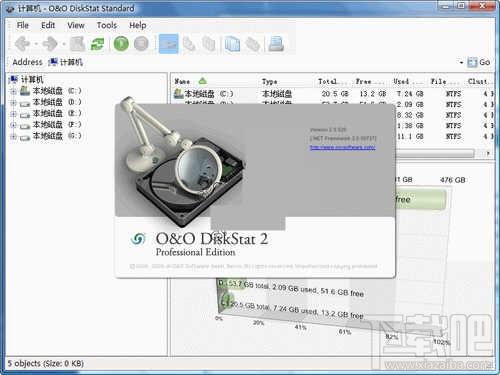Viewport: 500px width, 375px height.
Task: Sort by the Total column header
Action: pos(333,81)
